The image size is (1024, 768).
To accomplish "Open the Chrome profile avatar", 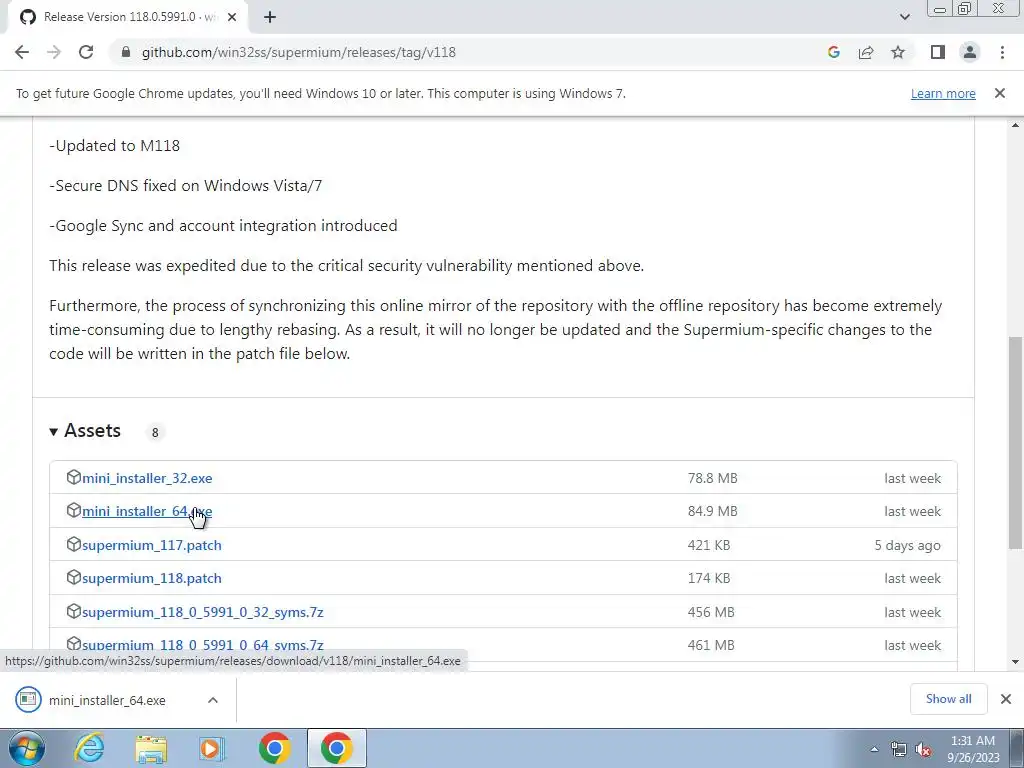I will [x=970, y=52].
